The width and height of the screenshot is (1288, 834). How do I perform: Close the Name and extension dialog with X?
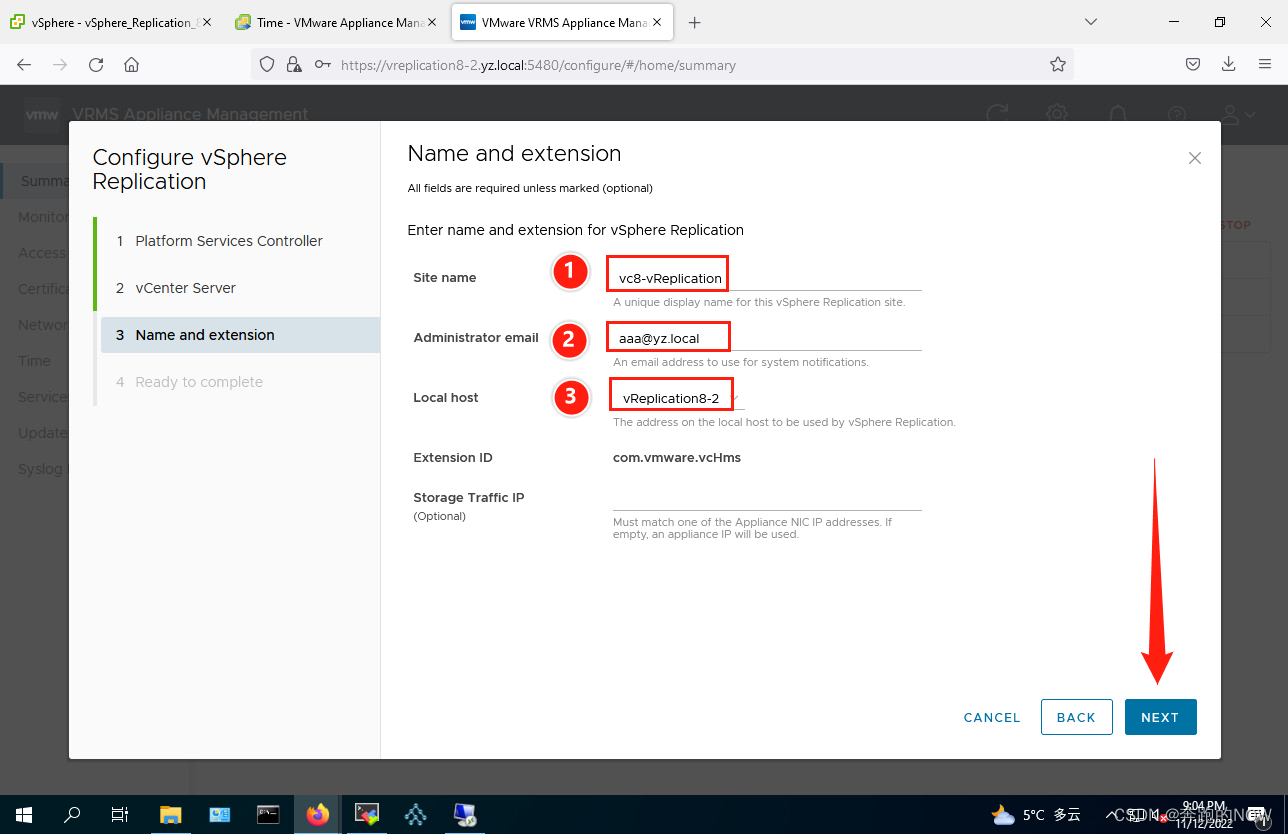tap(1194, 158)
